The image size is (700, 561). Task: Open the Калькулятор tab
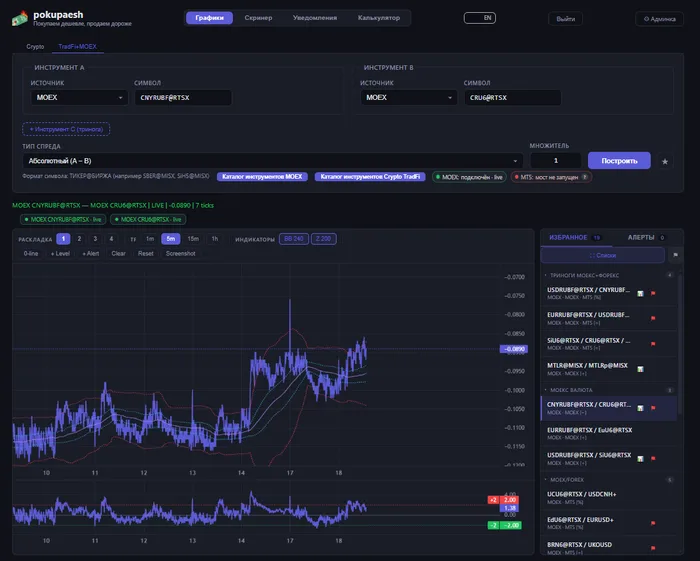379,18
